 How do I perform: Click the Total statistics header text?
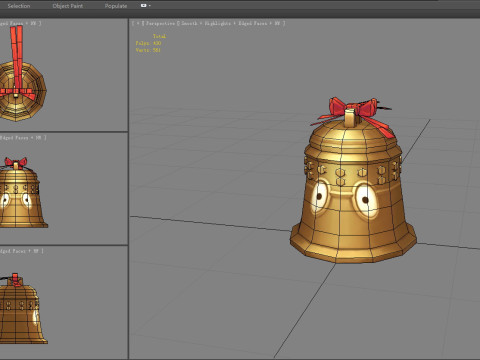159,36
